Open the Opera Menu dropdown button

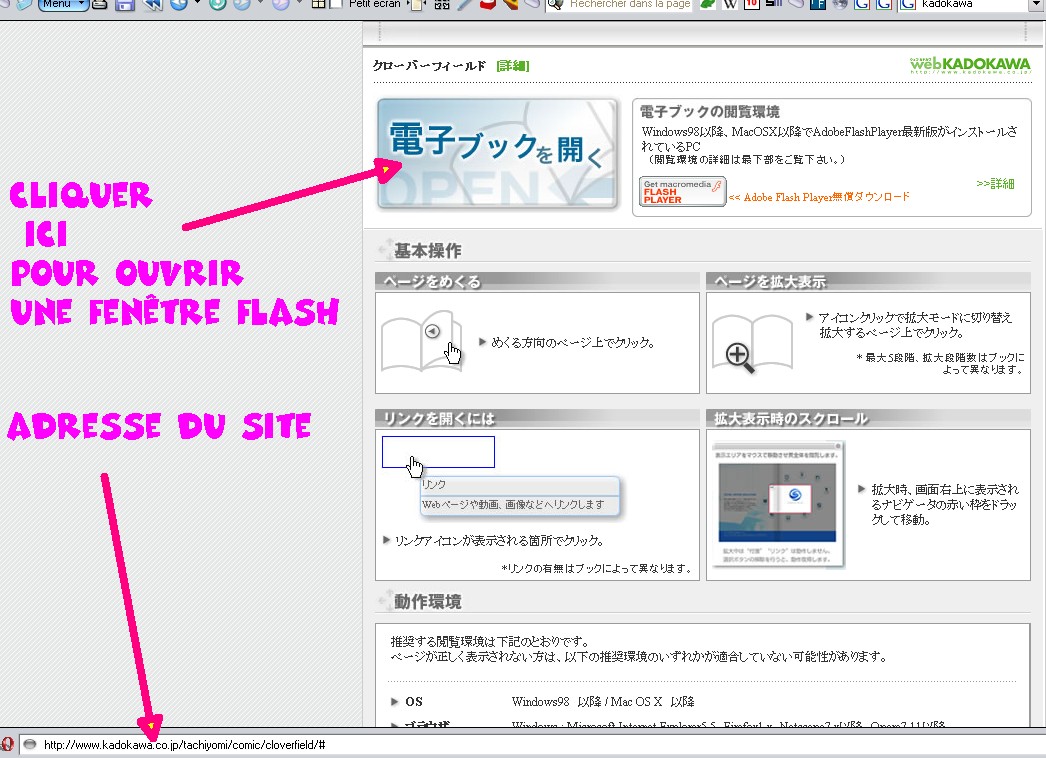[x=63, y=4]
